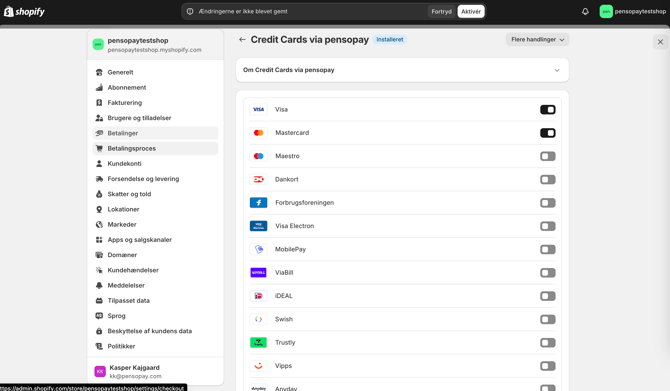Click the Dankort logo icon

pyautogui.click(x=259, y=179)
